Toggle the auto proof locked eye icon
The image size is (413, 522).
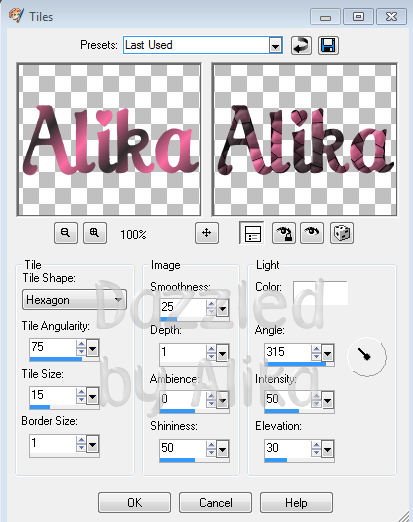point(283,233)
